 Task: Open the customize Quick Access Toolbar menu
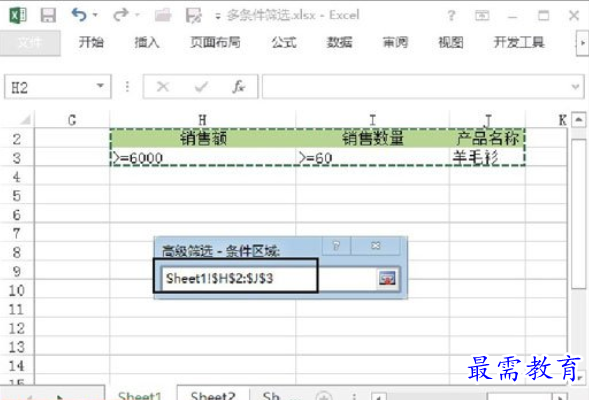[x=217, y=16]
